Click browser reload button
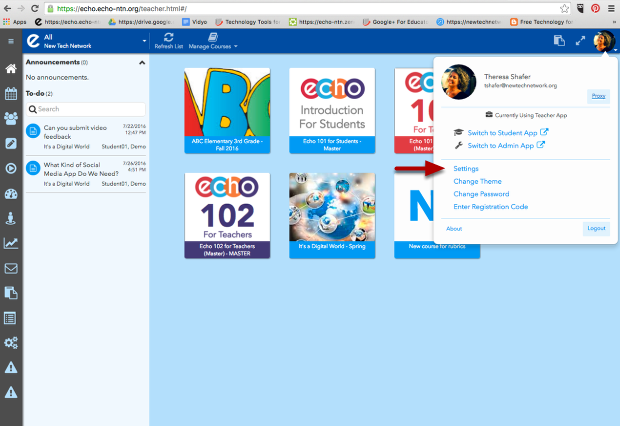Viewport: 620px width, 426px height. 35,8
